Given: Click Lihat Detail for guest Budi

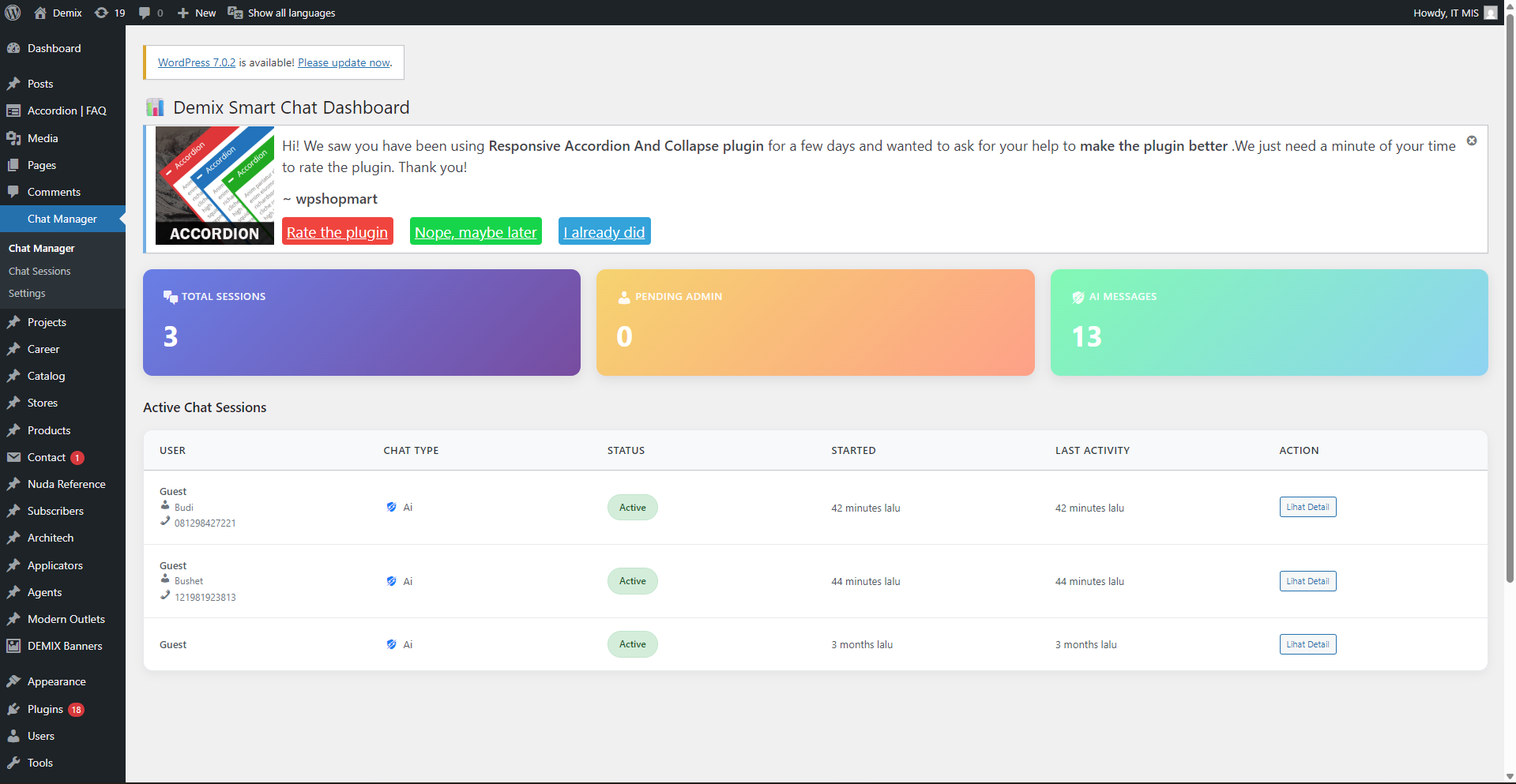Looking at the screenshot, I should click(x=1307, y=507).
